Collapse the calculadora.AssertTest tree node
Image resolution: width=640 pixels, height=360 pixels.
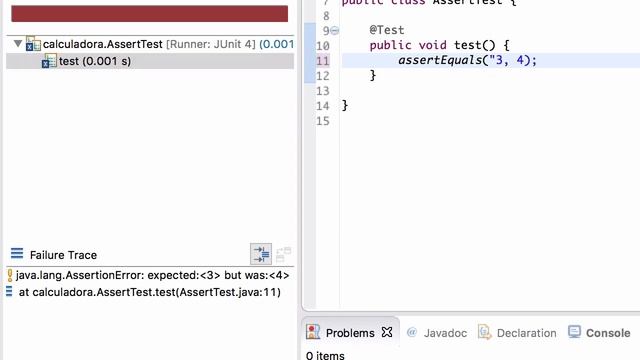pyautogui.click(x=18, y=43)
